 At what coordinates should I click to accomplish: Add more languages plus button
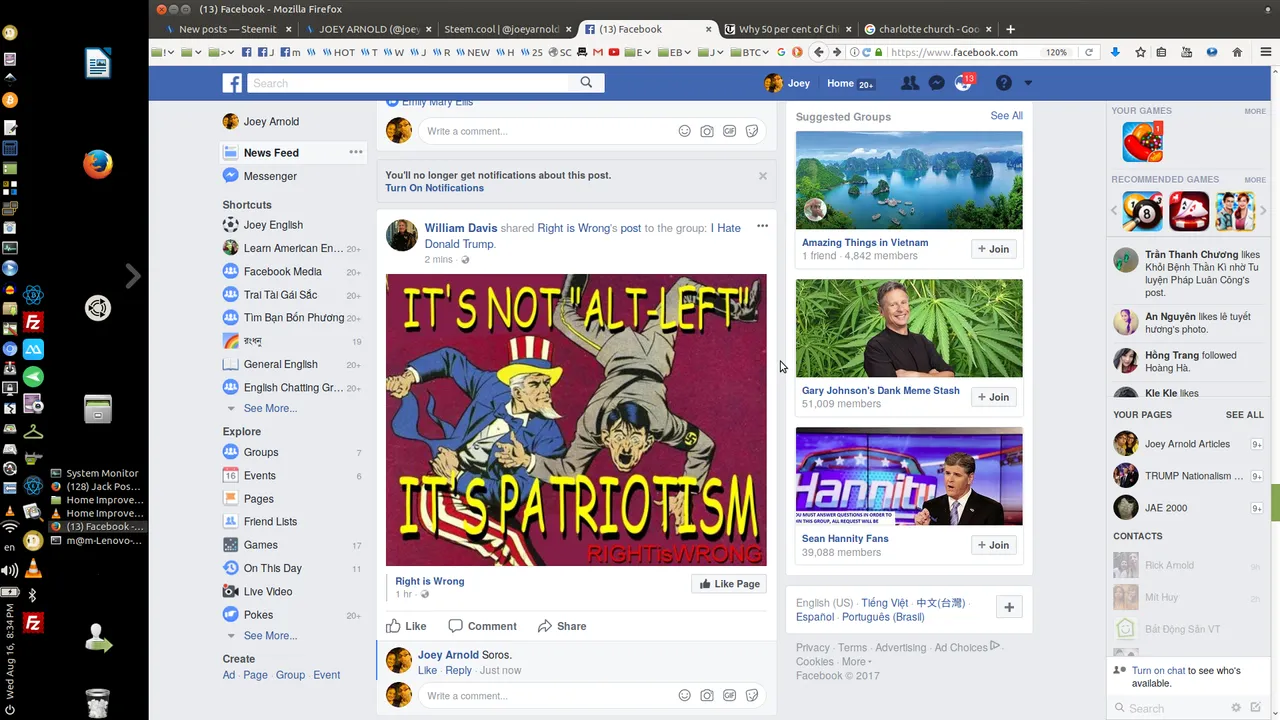point(1009,607)
